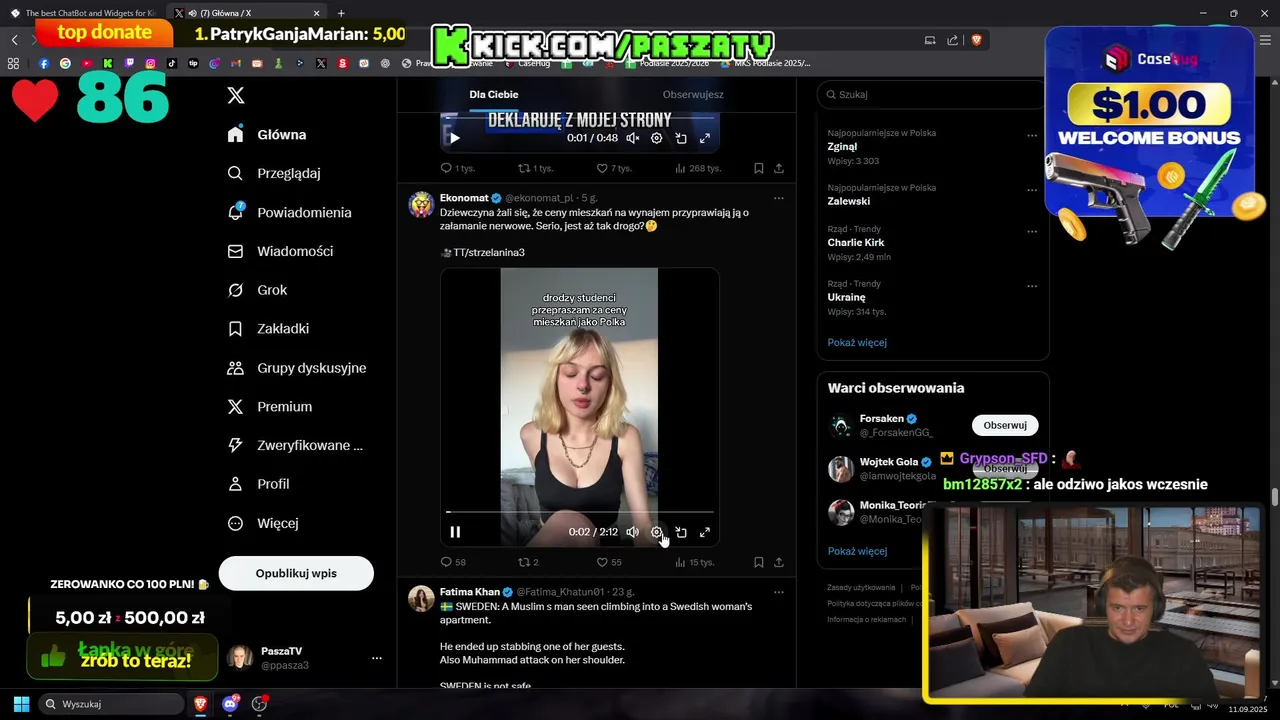Image resolution: width=1280 pixels, height=720 pixels.
Task: Open more options for Fatima Khan post
Action: point(779,592)
